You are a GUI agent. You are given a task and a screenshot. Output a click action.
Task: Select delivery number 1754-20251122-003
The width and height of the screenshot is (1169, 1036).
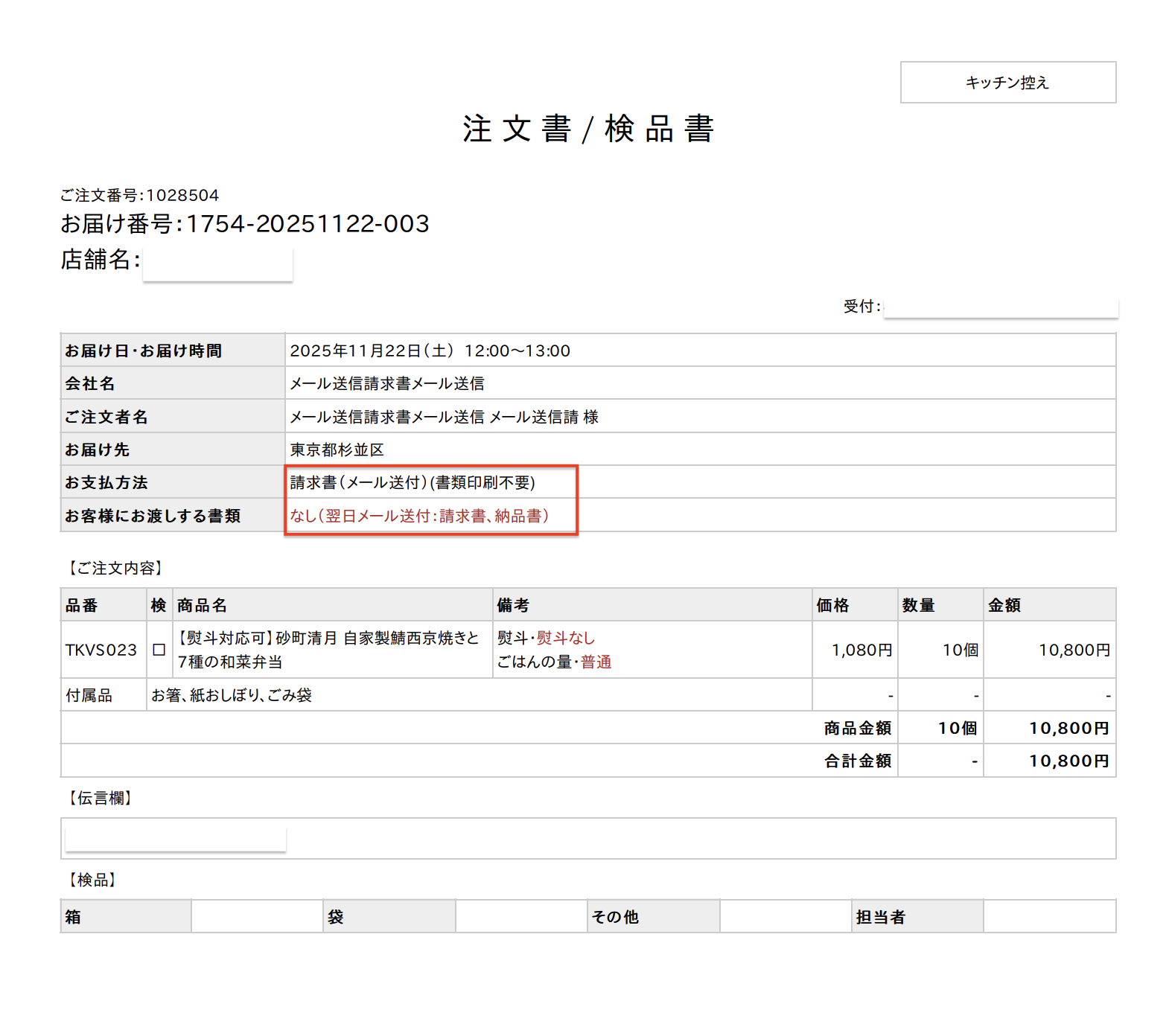pyautogui.click(x=308, y=223)
